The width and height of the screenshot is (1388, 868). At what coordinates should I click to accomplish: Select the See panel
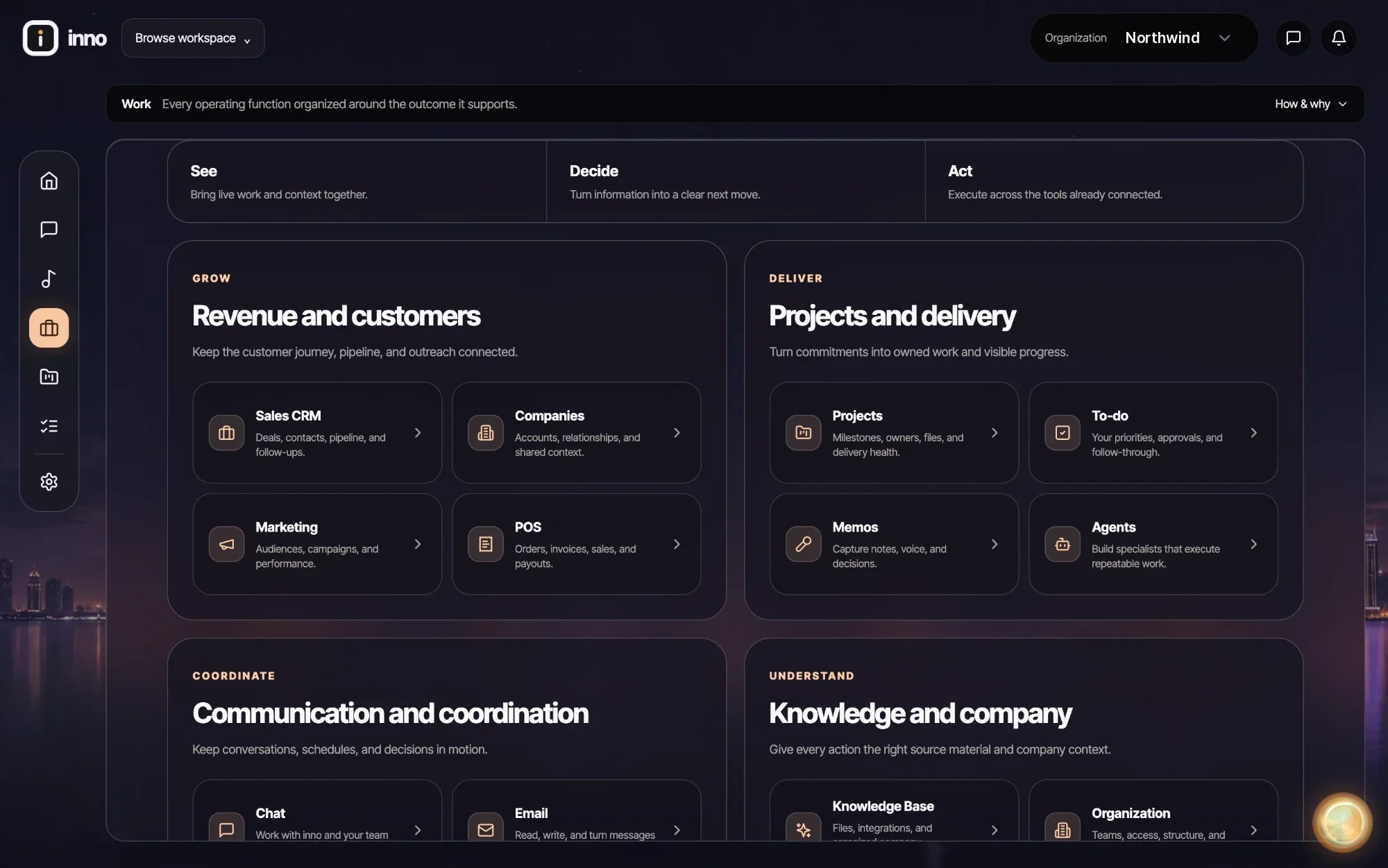click(357, 182)
